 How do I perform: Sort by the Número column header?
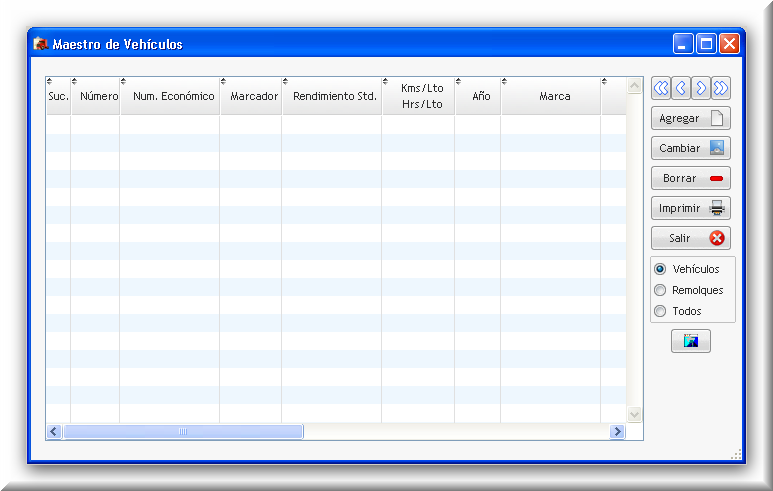coord(96,96)
